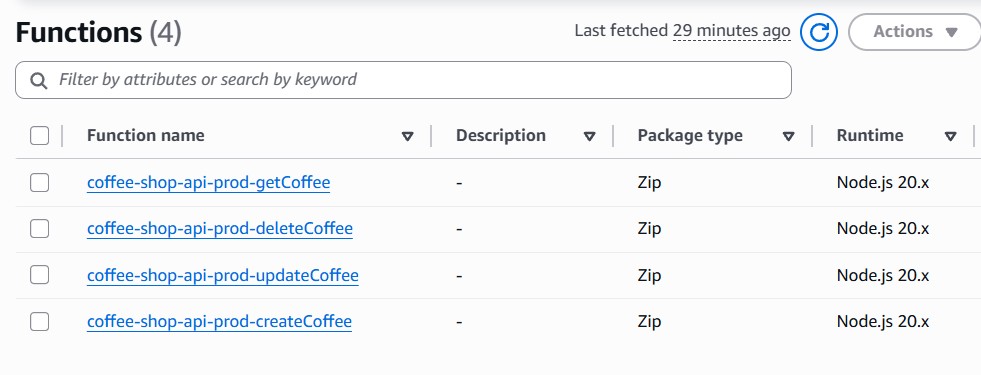Check the getCoffee function row
This screenshot has width=981, height=375.
click(x=39, y=182)
